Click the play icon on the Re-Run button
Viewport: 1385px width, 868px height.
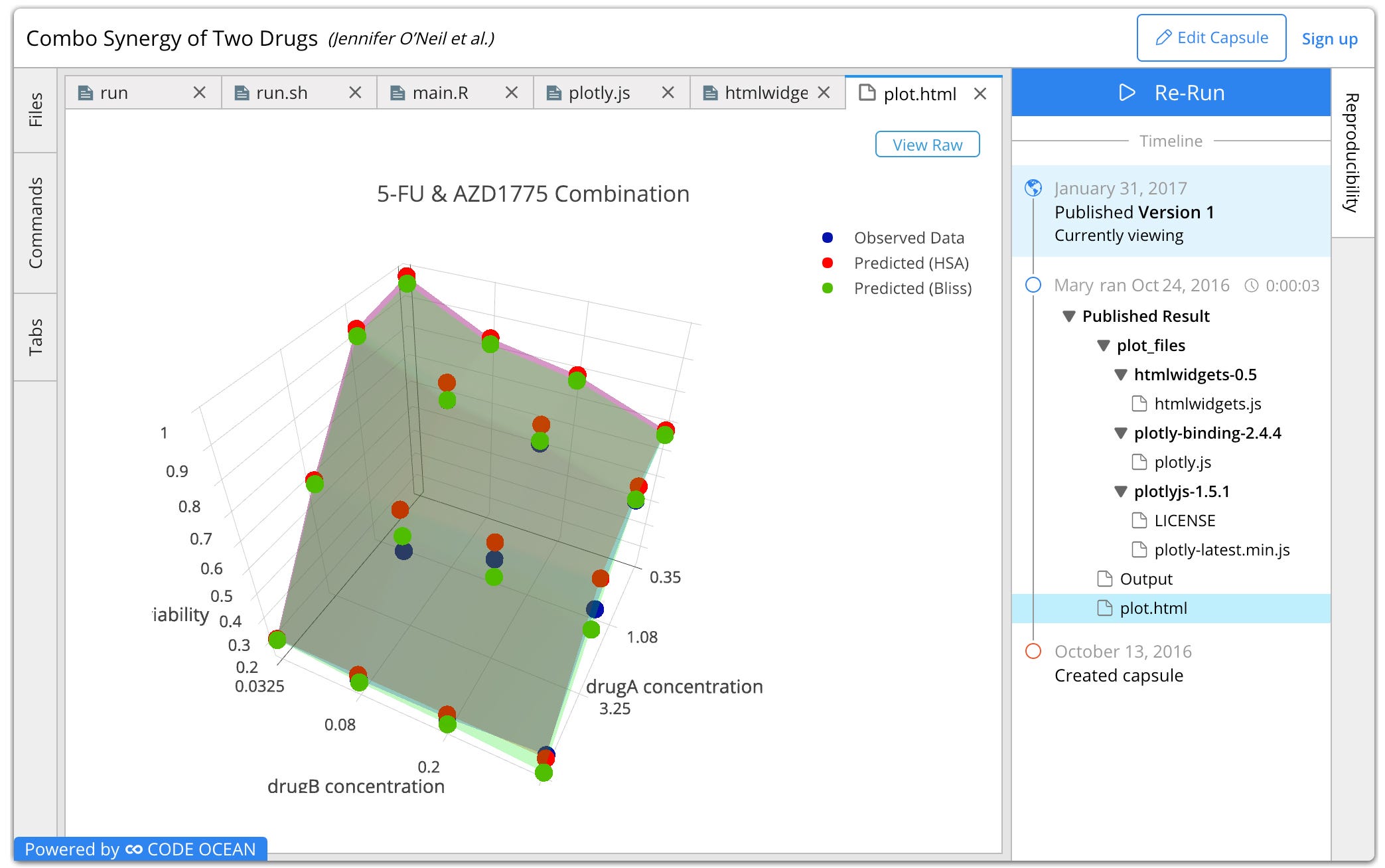coord(1126,93)
